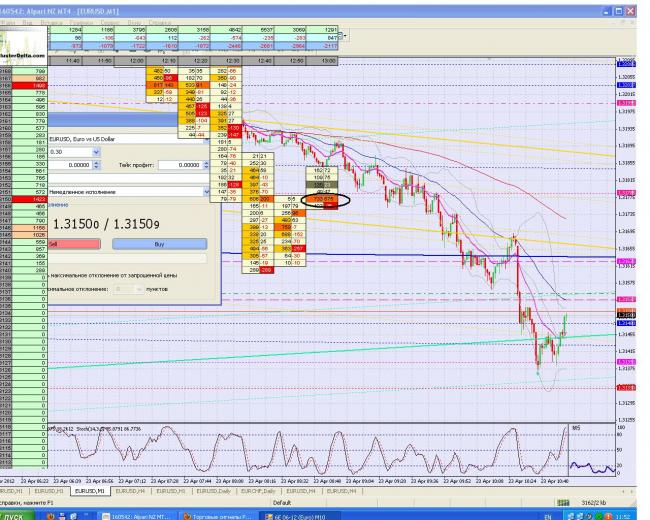Click the stop loss 0.00000 stepper arrows
This screenshot has width=650, height=520.
tap(96, 165)
